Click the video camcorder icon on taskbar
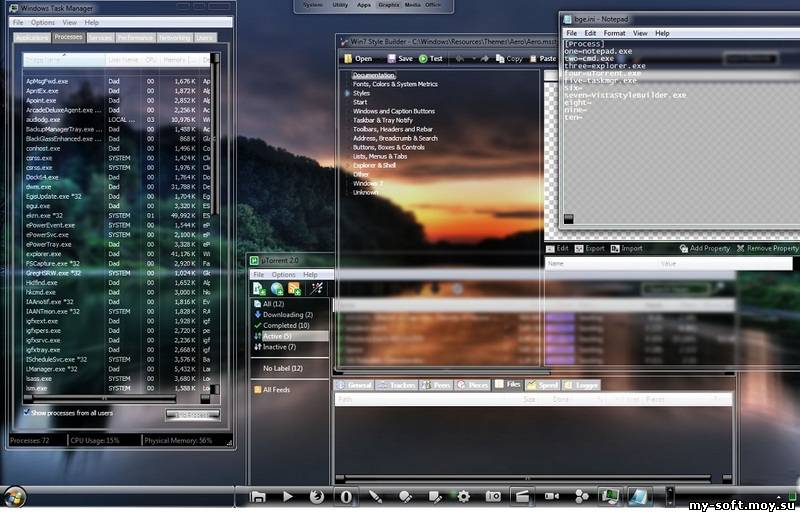 tap(552, 496)
